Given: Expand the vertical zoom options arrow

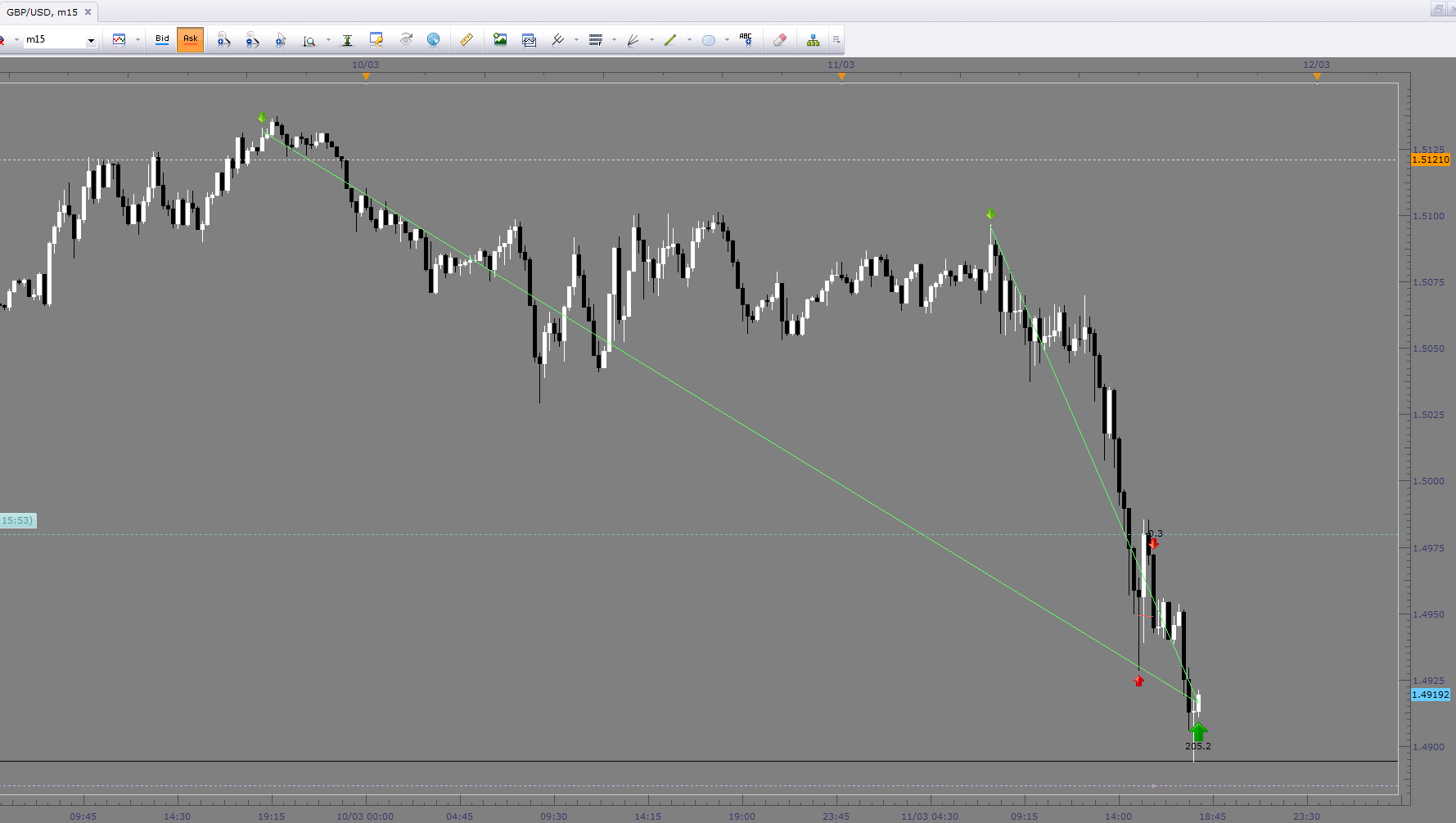Looking at the screenshot, I should point(328,39).
